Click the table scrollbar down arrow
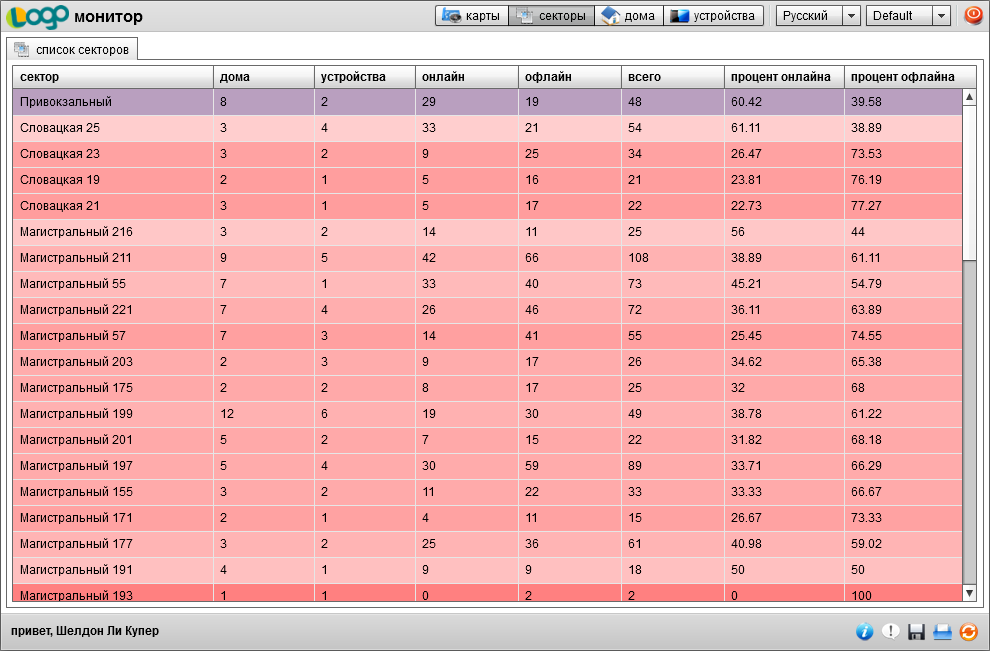990x651 pixels. coord(968,593)
